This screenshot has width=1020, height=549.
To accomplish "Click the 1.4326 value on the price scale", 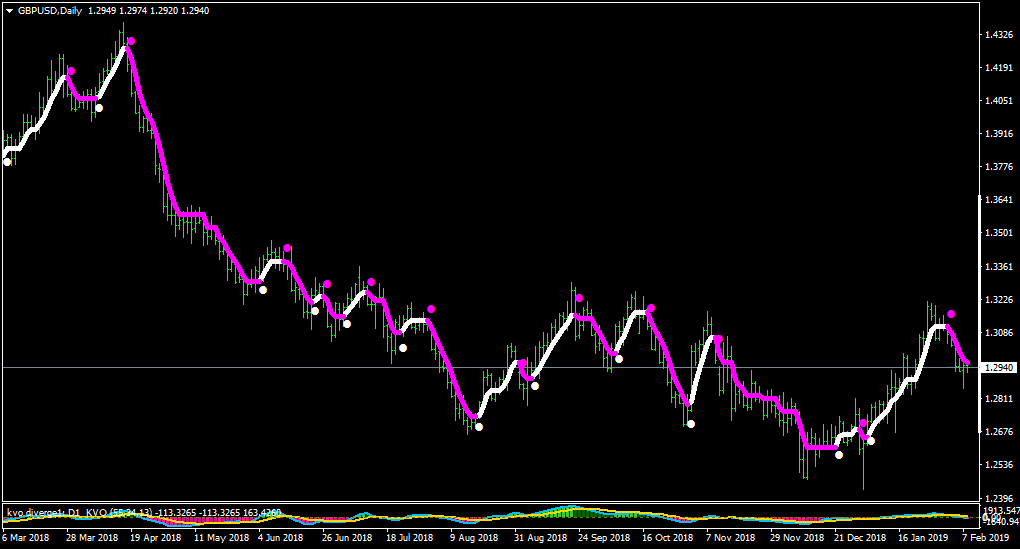I will (x=999, y=34).
